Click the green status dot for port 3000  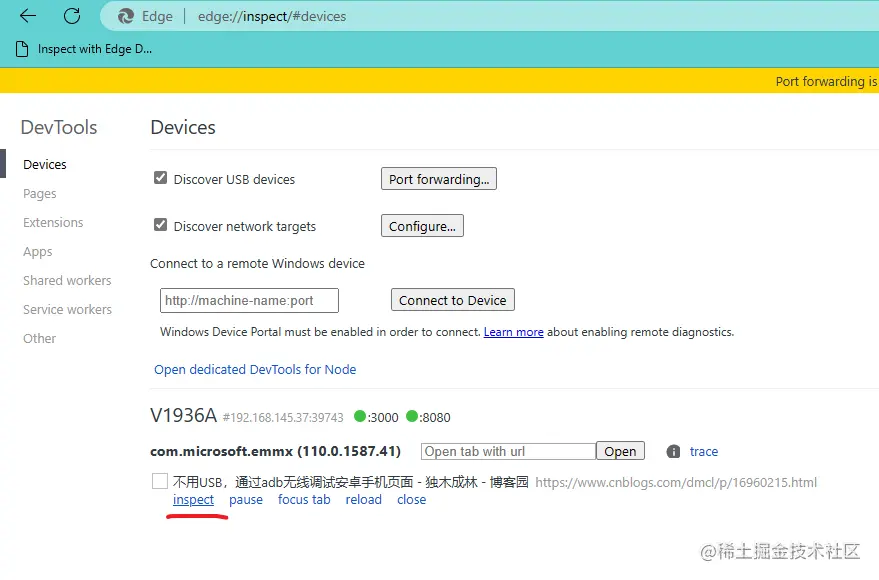tap(360, 416)
